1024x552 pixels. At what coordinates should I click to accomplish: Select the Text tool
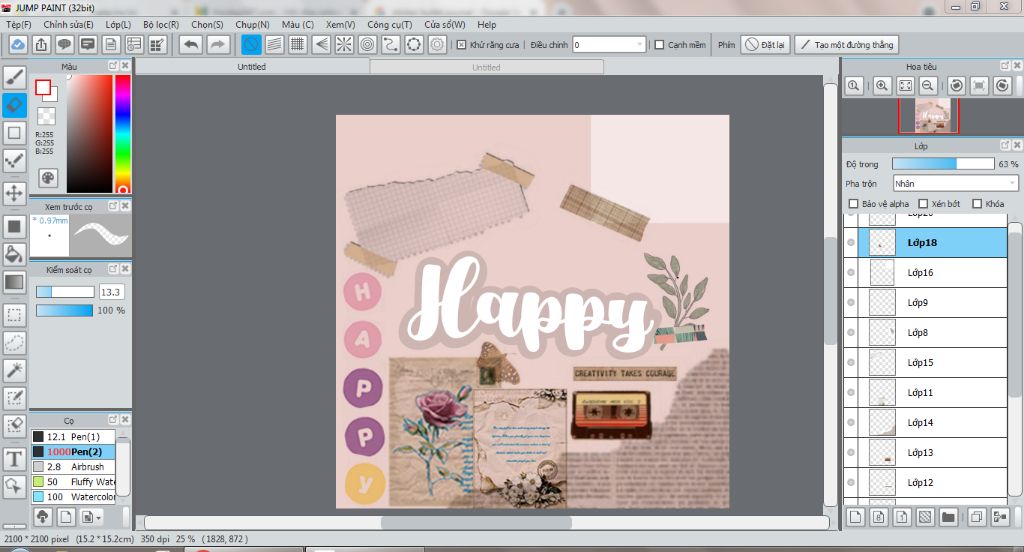pyautogui.click(x=14, y=459)
